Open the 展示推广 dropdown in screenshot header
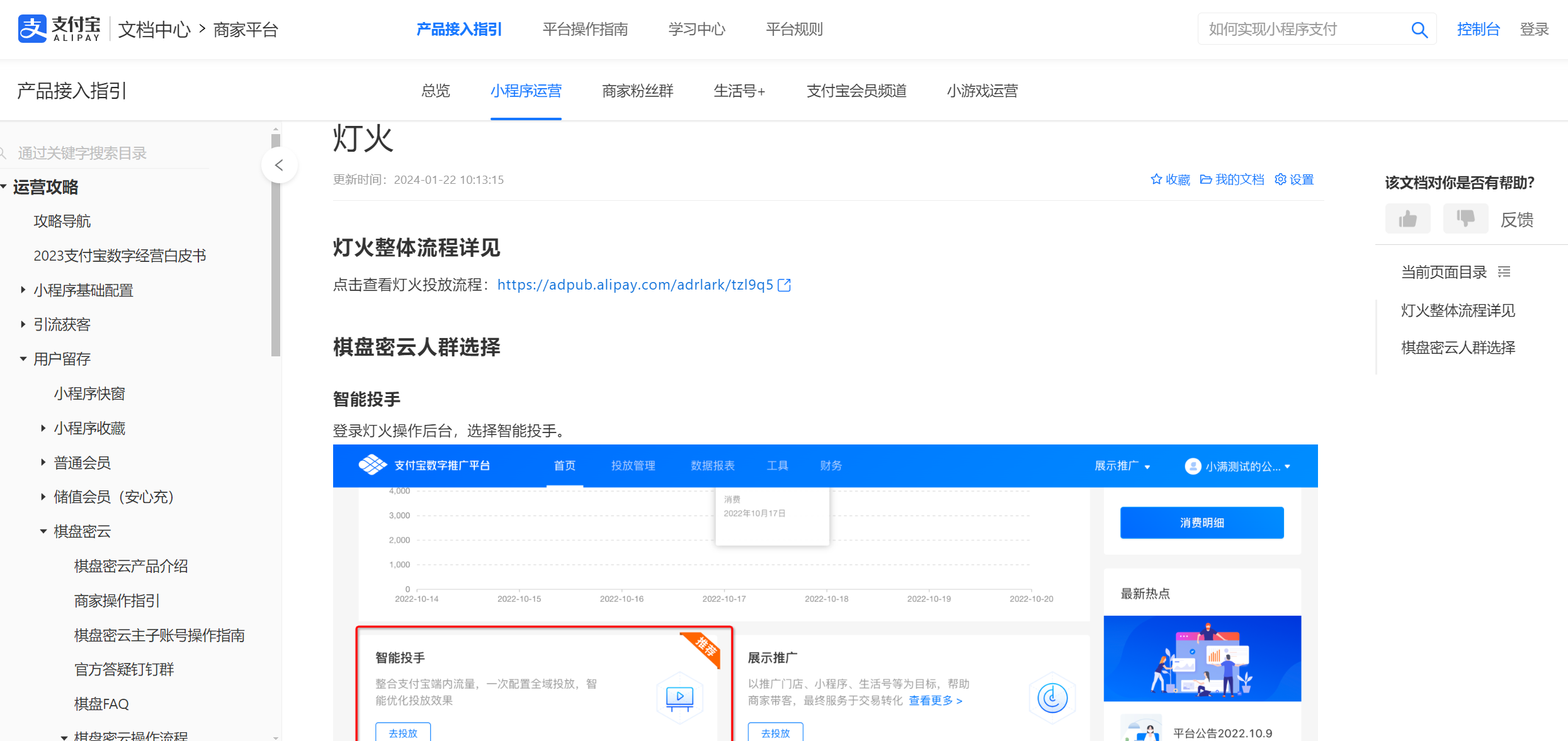 pyautogui.click(x=1122, y=466)
